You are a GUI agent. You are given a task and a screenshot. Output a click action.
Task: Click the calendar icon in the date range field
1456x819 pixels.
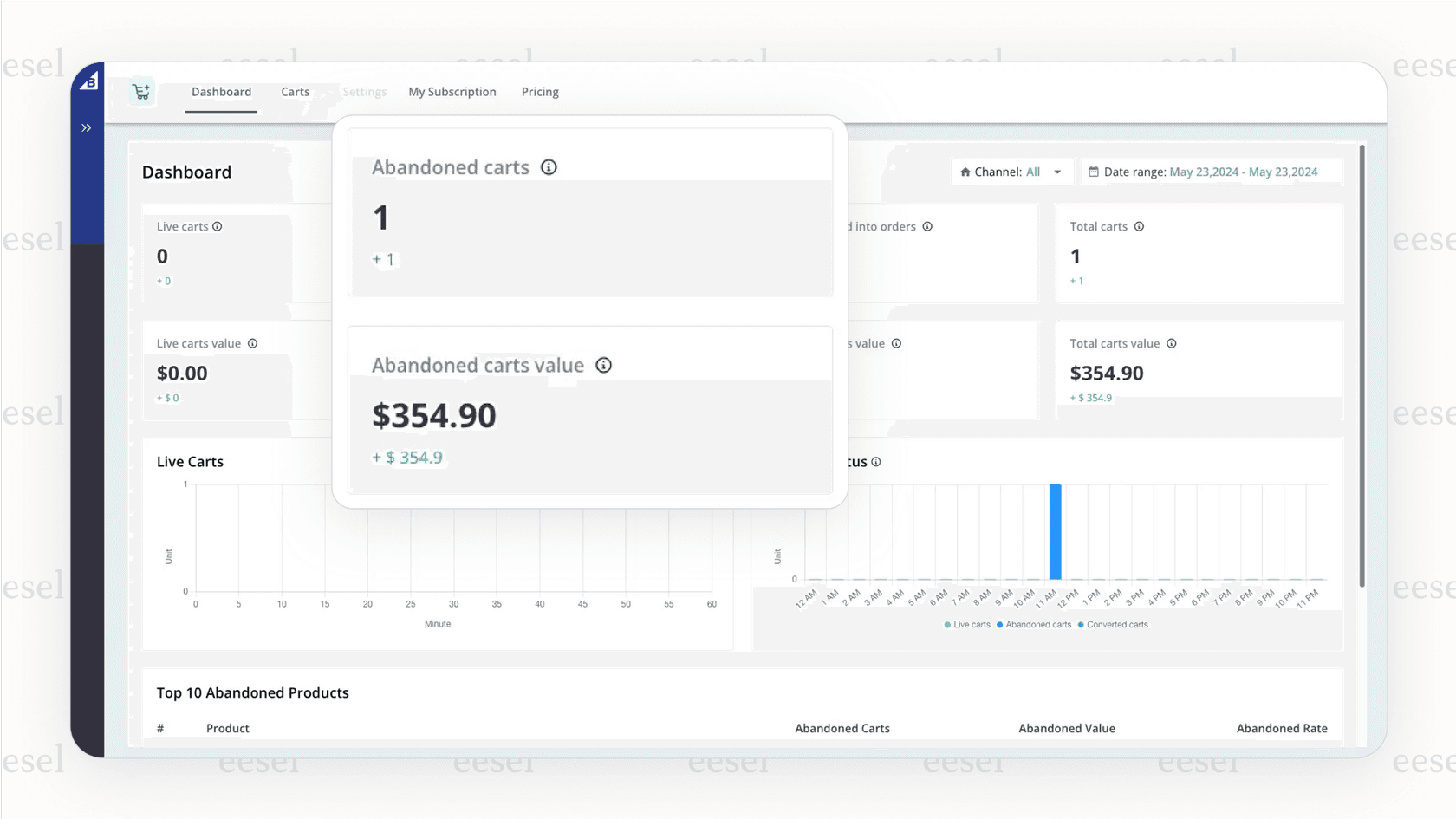[x=1095, y=172]
